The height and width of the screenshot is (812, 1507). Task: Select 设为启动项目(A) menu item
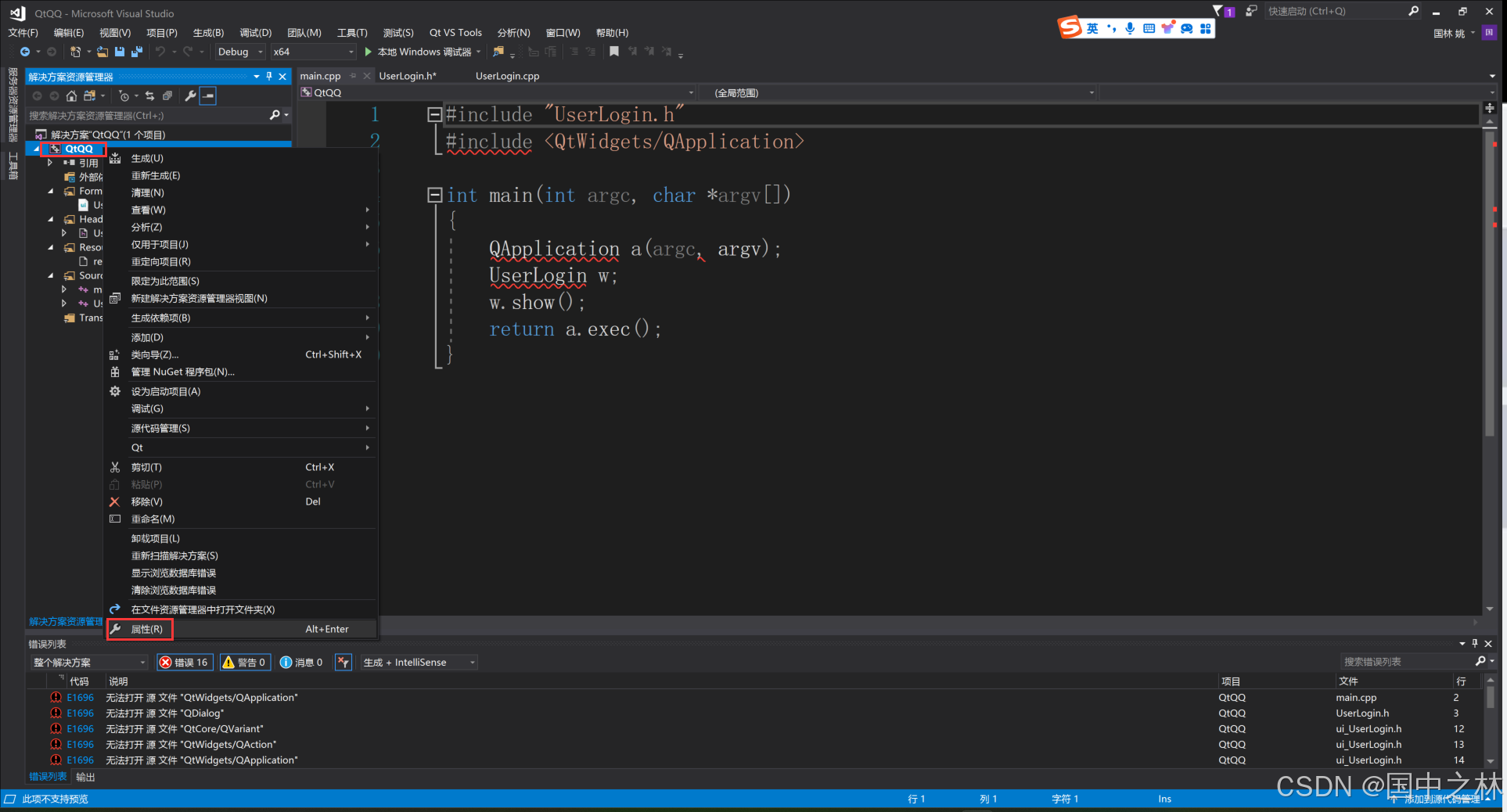pos(241,391)
